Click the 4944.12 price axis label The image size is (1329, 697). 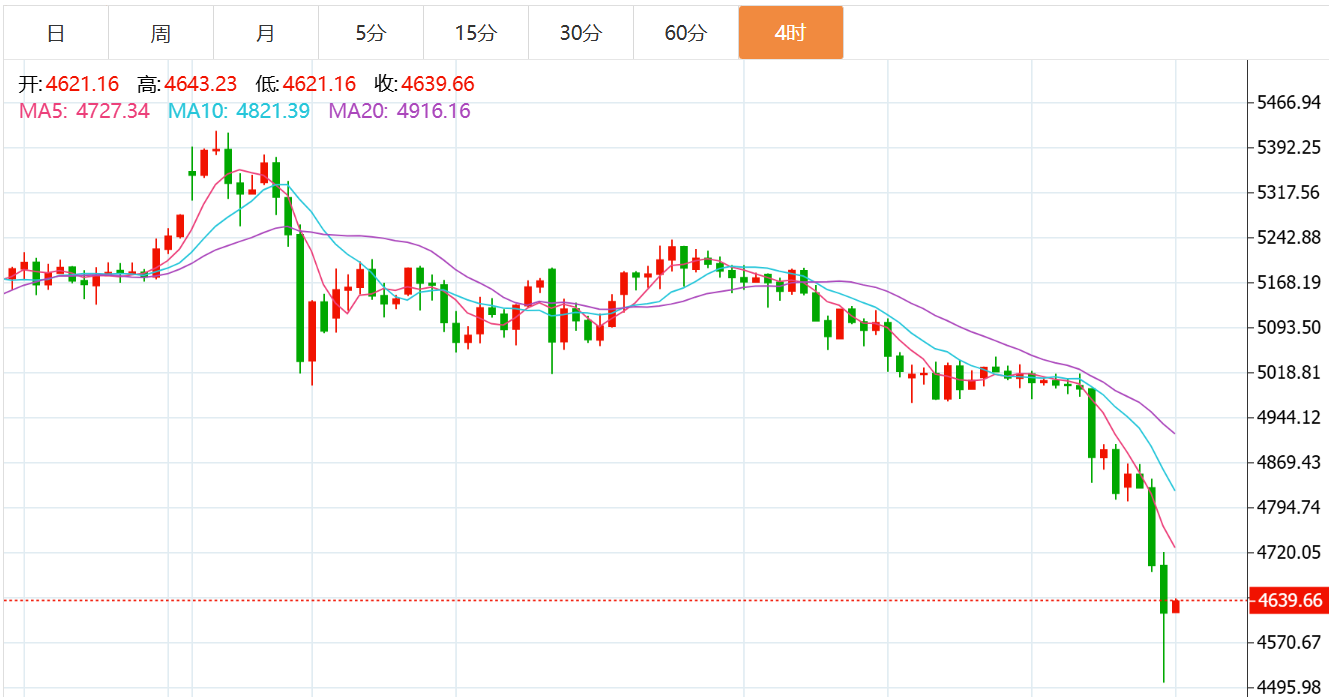[x=1289, y=417]
